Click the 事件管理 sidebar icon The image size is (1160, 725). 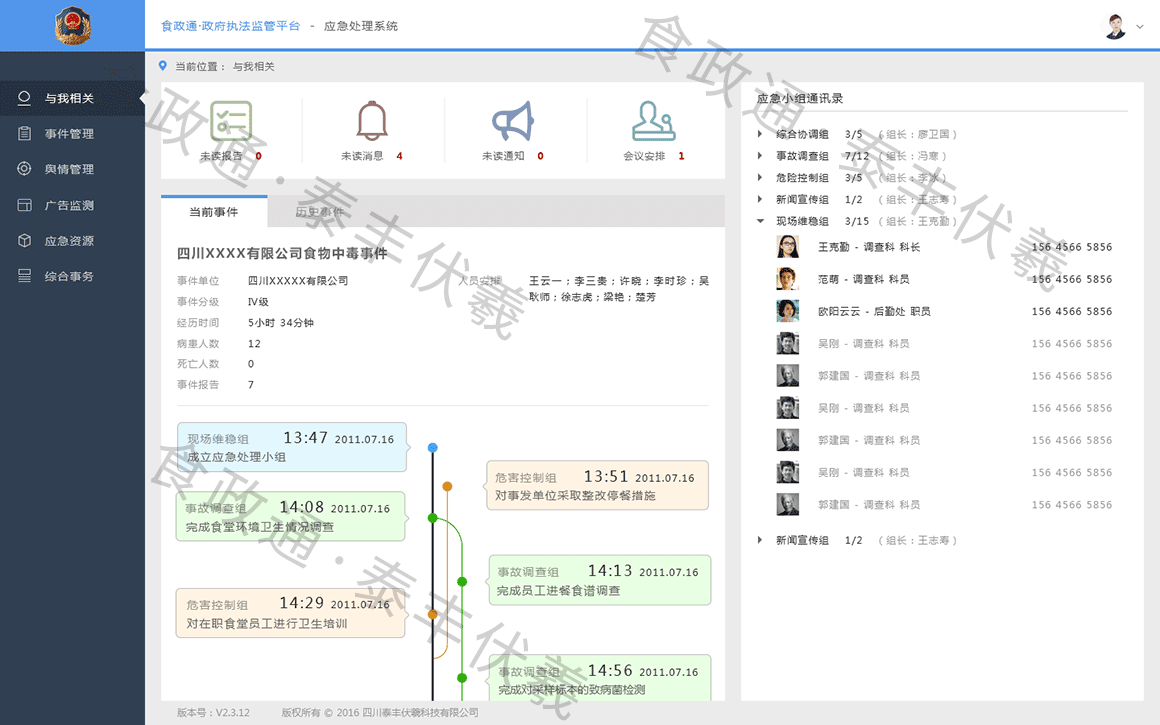[x=25, y=134]
